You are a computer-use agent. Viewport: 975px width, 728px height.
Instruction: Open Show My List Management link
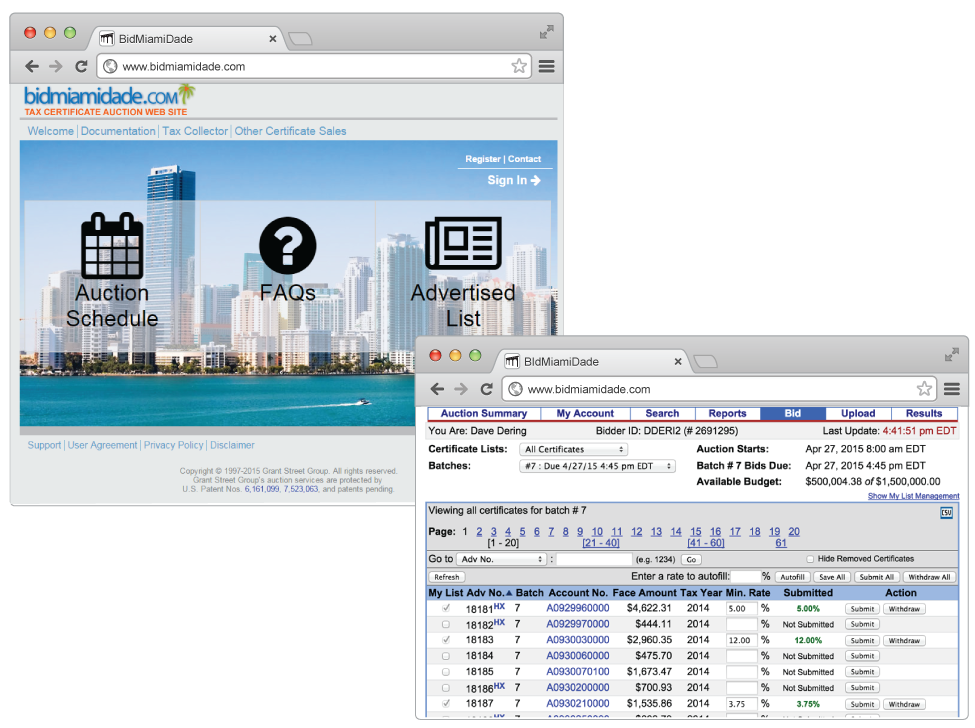913,496
